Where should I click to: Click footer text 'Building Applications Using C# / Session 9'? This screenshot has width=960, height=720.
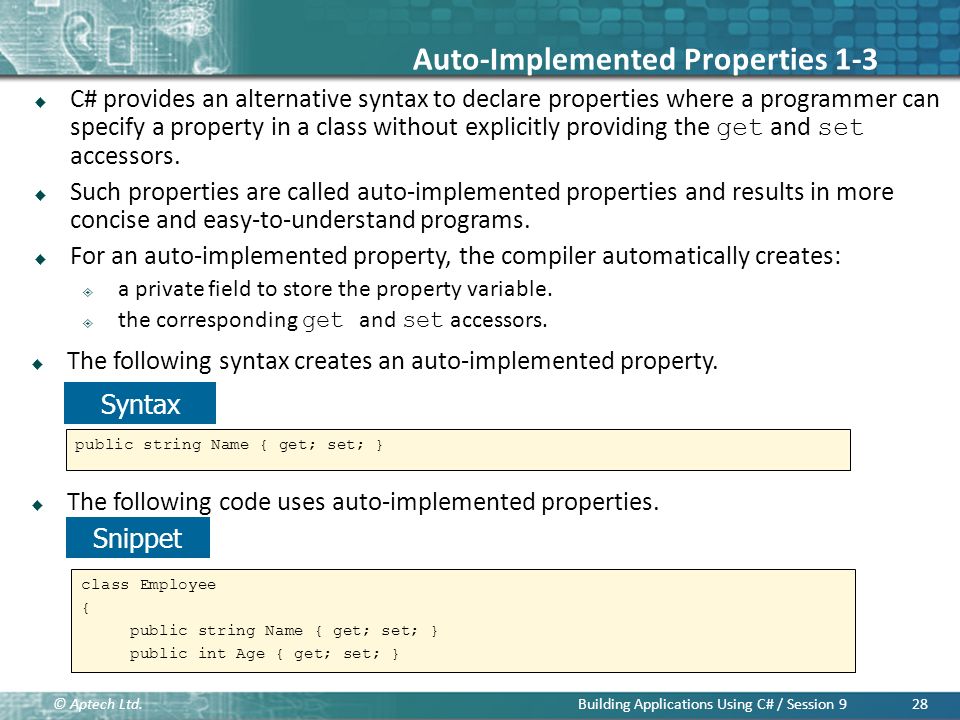712,704
